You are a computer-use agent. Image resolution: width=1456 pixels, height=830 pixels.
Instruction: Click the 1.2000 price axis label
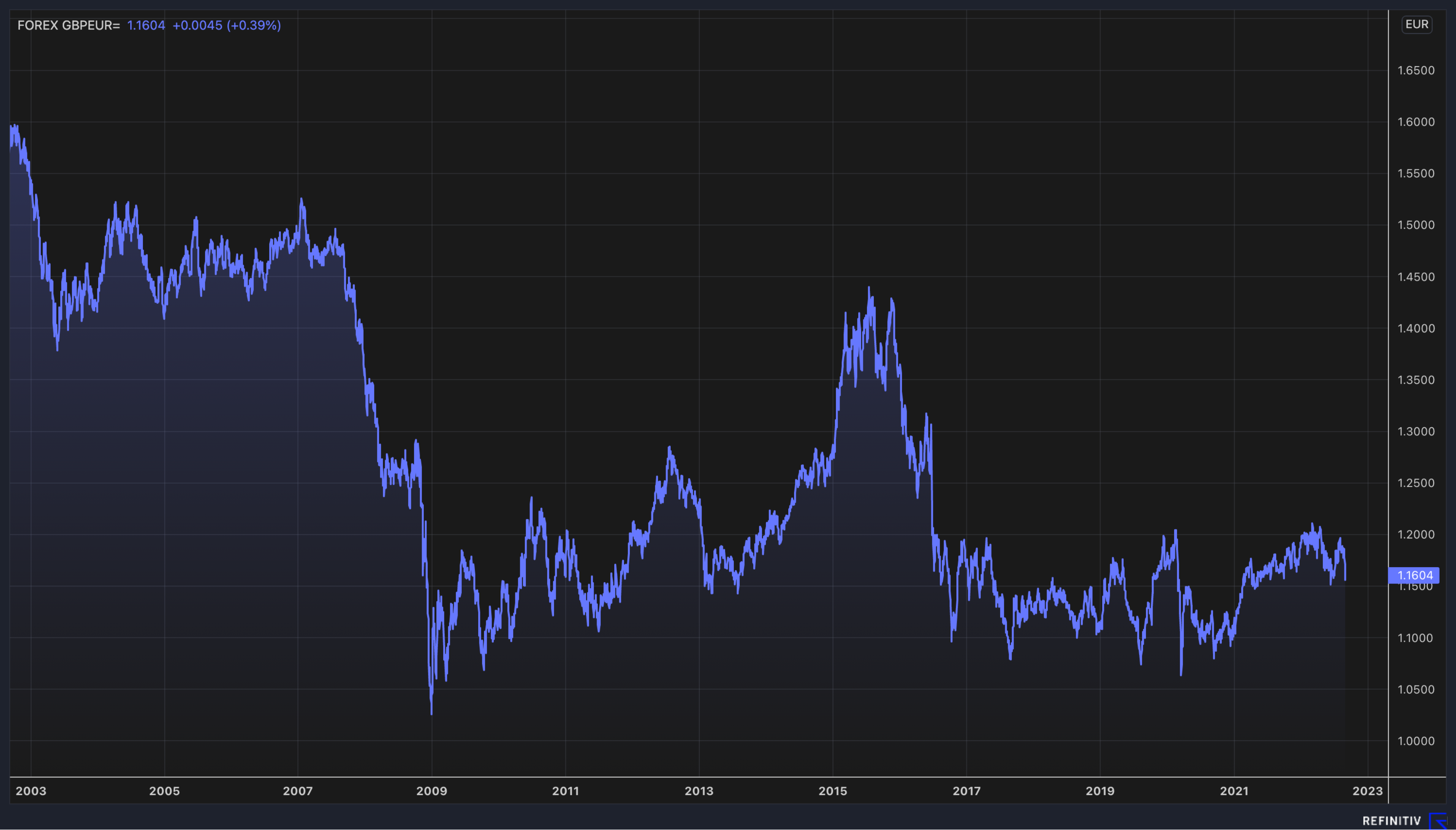pyautogui.click(x=1416, y=535)
